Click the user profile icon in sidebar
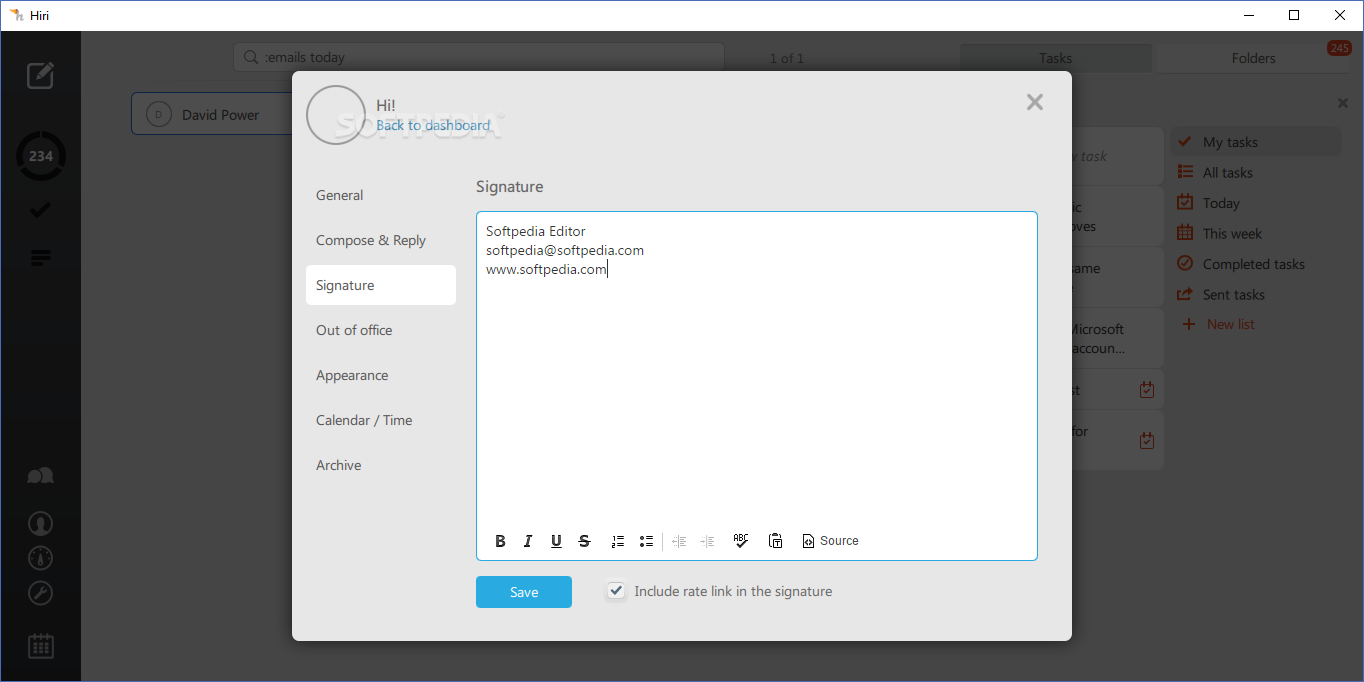Screen dimensions: 1364x682 (x=40, y=523)
